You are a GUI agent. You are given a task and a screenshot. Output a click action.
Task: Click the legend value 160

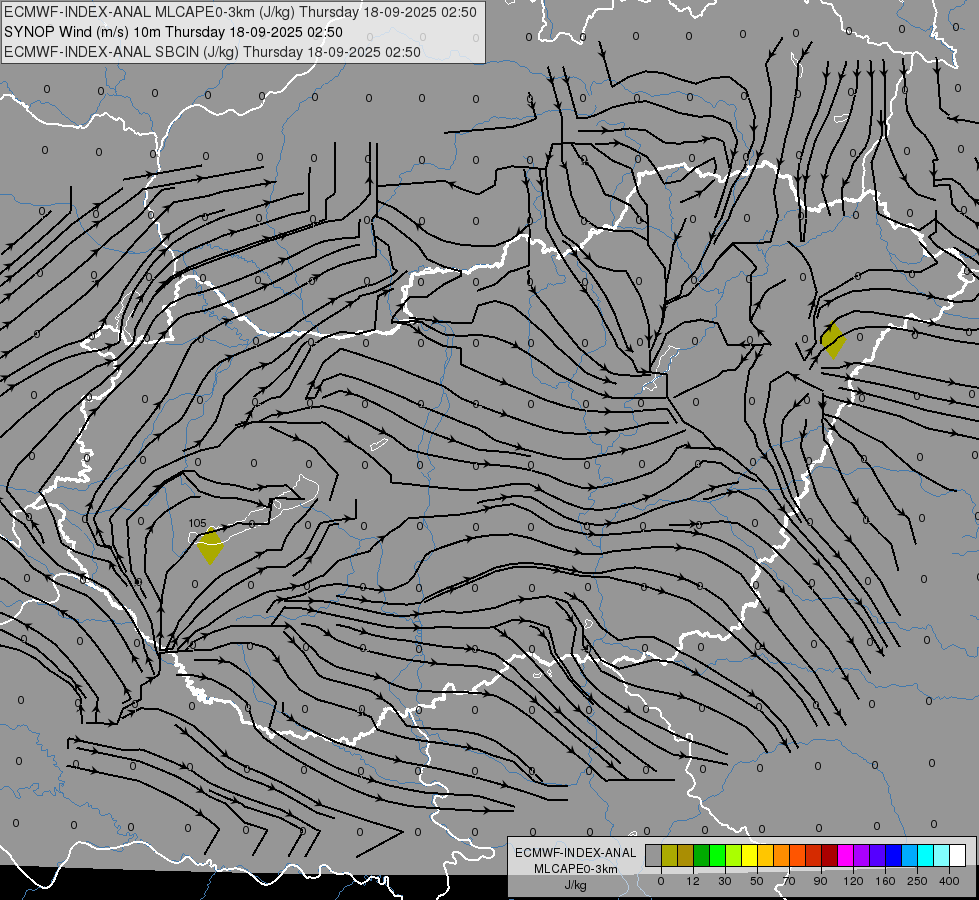[x=885, y=881]
